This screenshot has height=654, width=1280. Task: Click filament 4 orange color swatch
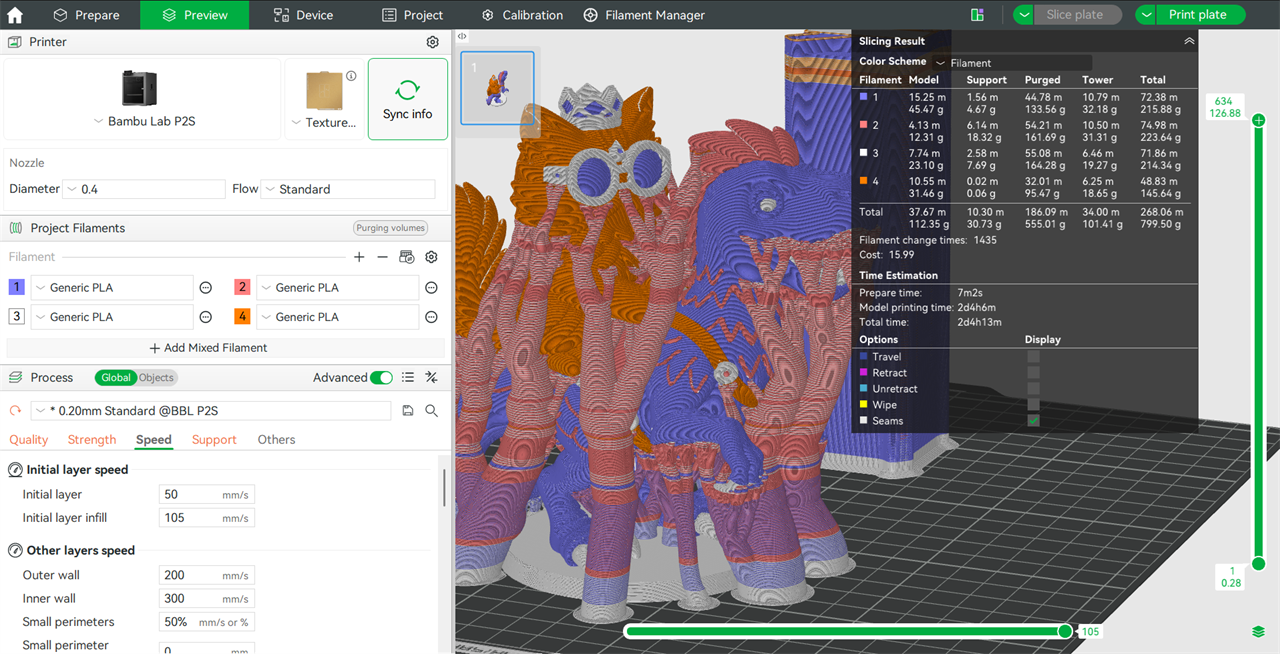click(x=242, y=317)
